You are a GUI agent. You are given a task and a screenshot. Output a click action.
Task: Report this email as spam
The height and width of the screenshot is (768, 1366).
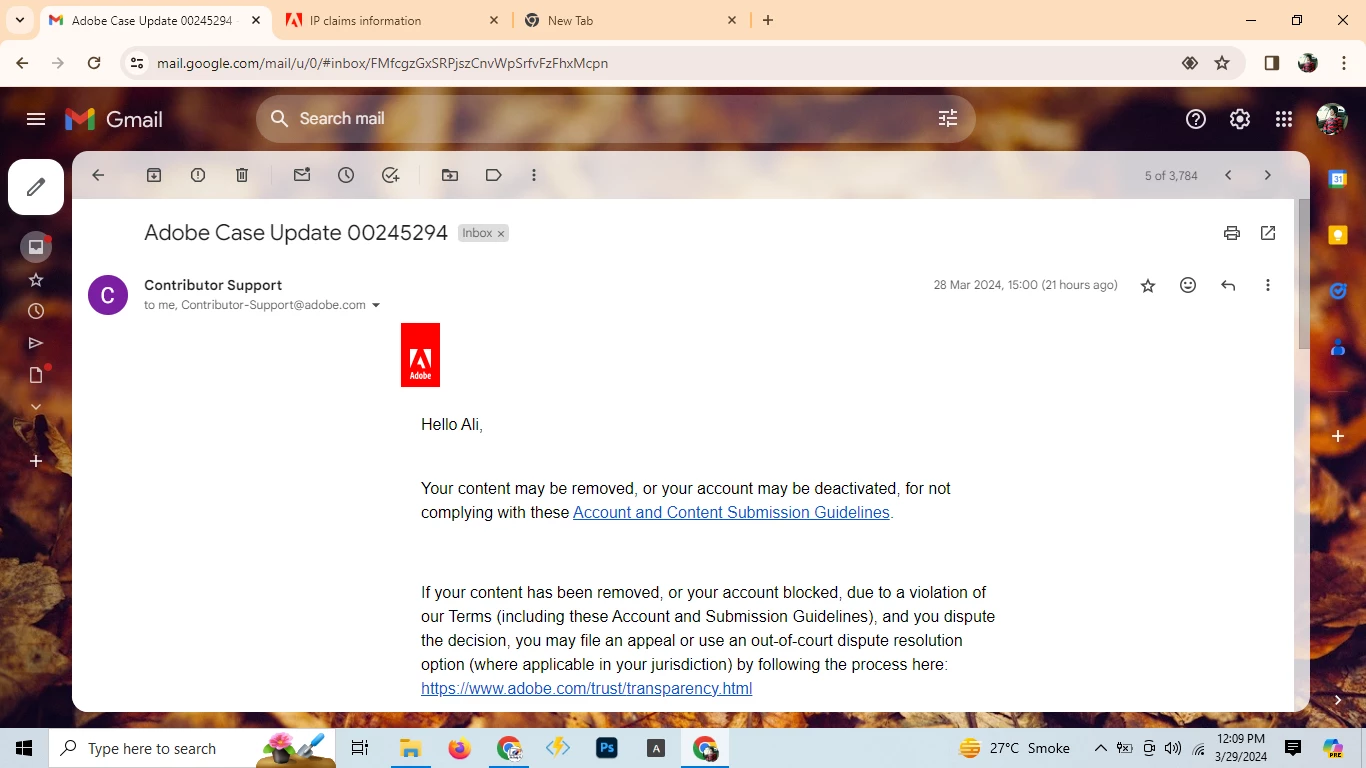pos(198,175)
